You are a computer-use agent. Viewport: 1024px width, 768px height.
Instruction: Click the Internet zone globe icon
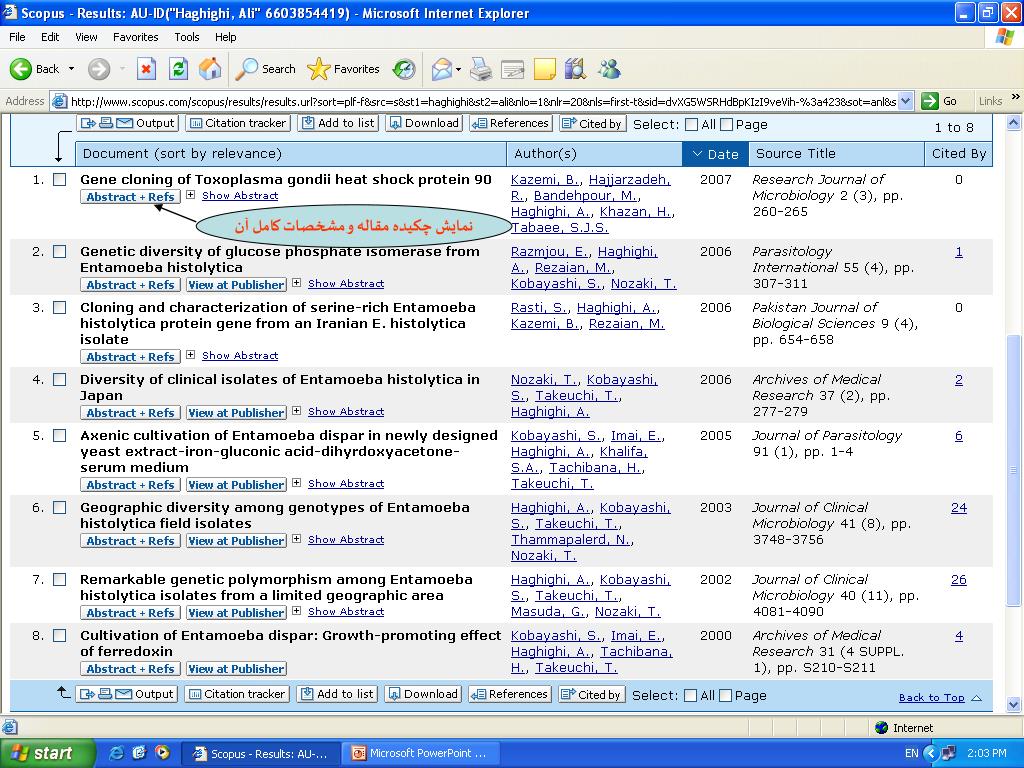click(882, 728)
